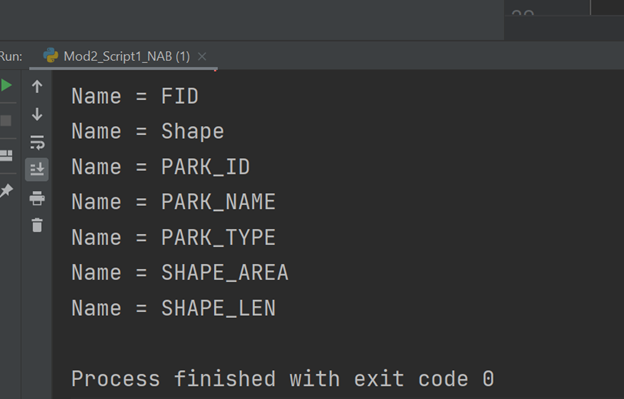Screen dimensions: 624x399
Task: Rerun the script with green play icon
Action: [x=6, y=86]
